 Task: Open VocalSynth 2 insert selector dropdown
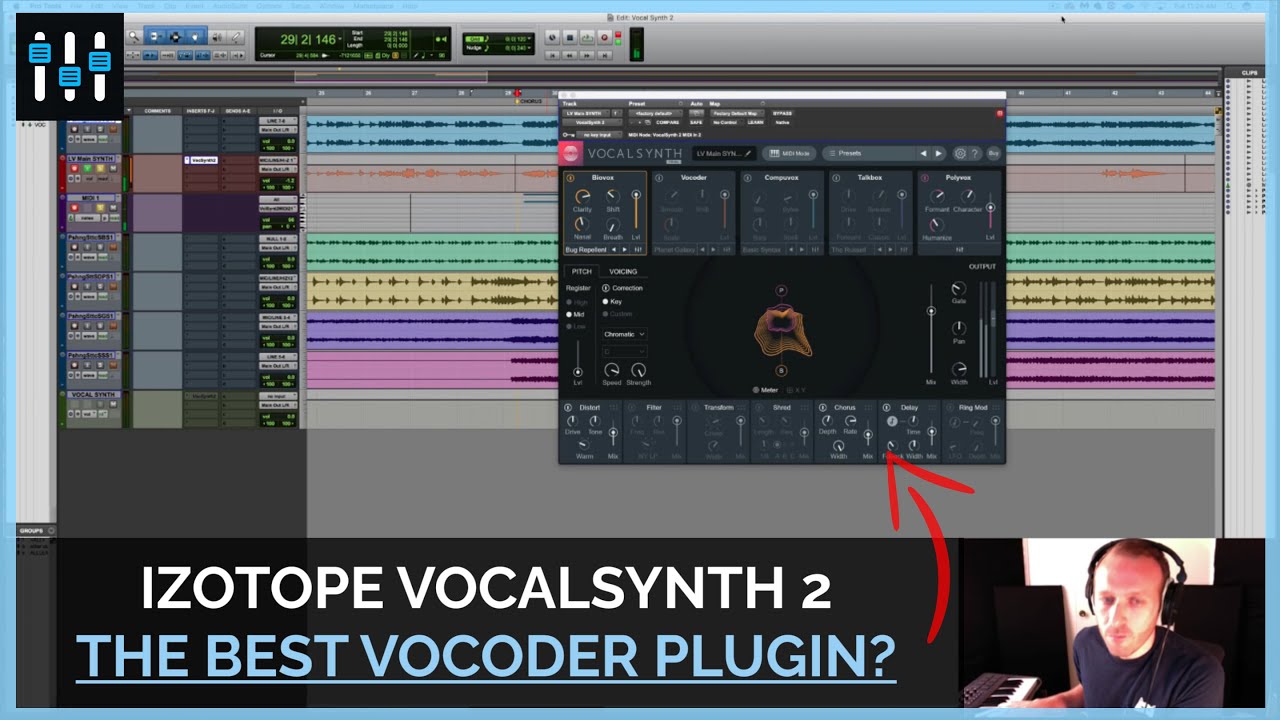click(x=592, y=122)
